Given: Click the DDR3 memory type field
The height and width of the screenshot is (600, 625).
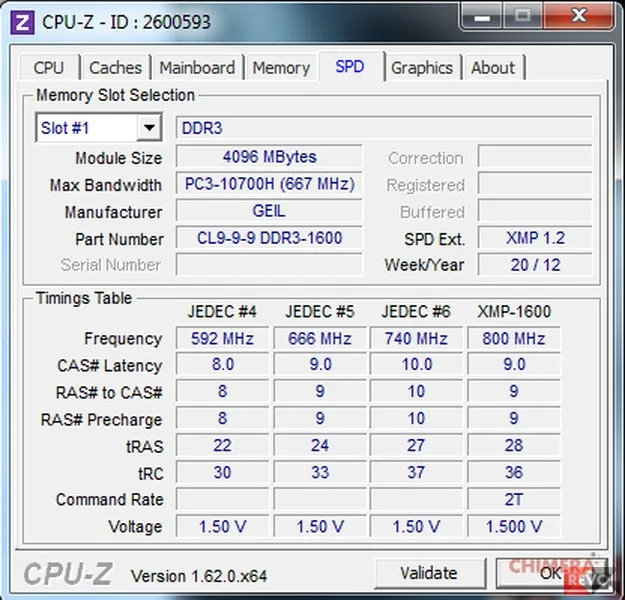Looking at the screenshot, I should (x=383, y=128).
